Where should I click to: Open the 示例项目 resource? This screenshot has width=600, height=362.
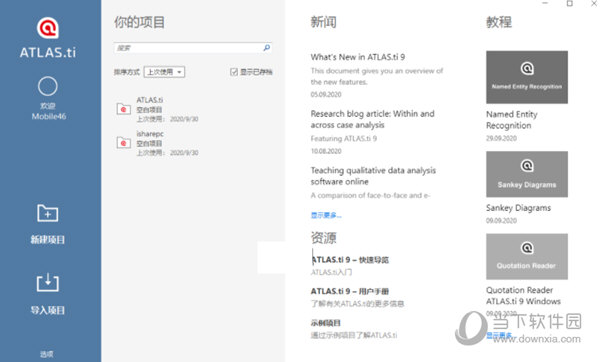click(326, 323)
